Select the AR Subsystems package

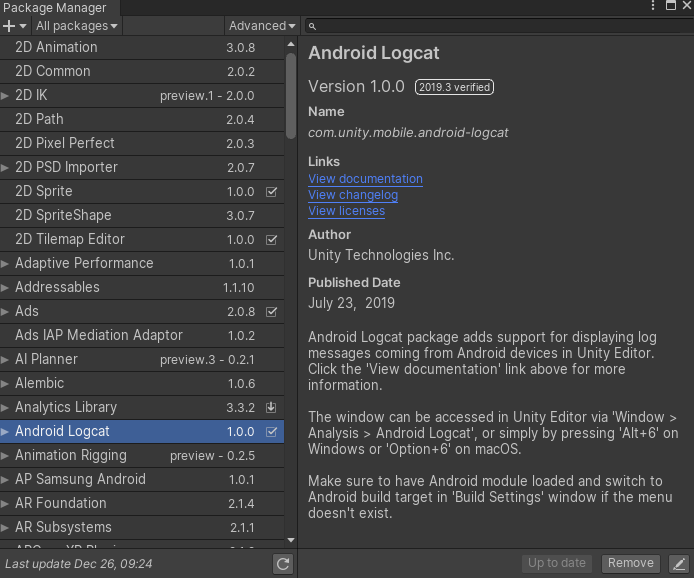pos(142,527)
